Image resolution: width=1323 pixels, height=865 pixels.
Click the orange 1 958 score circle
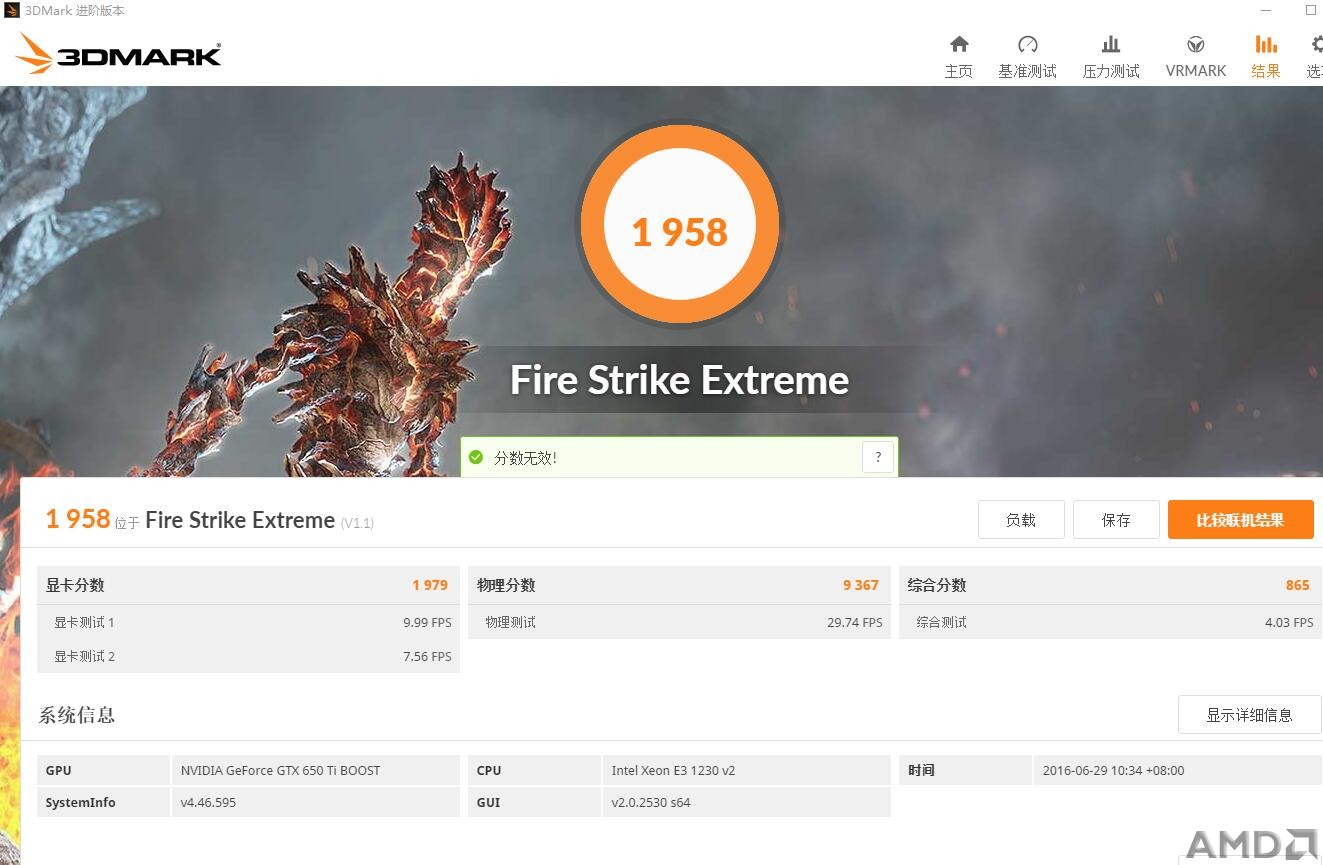coord(679,224)
